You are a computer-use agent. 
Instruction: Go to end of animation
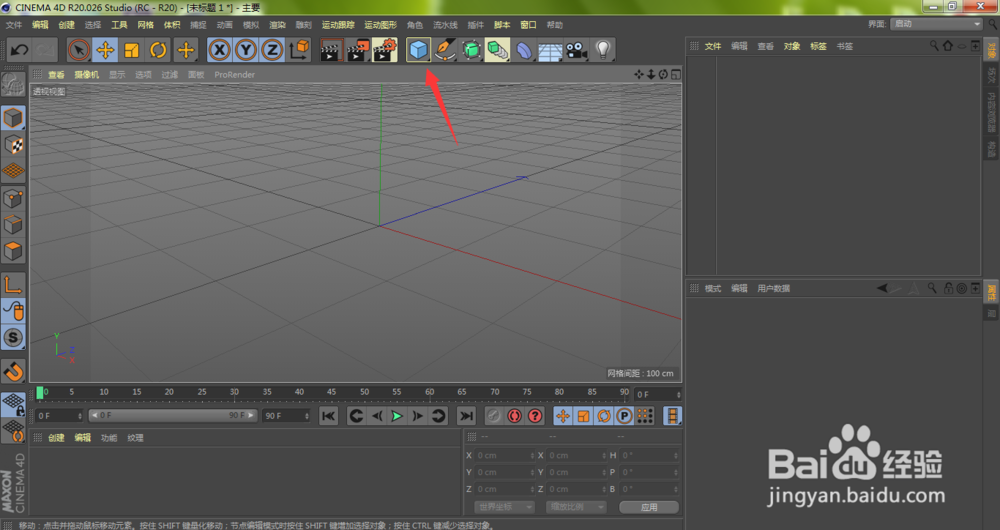(466, 416)
